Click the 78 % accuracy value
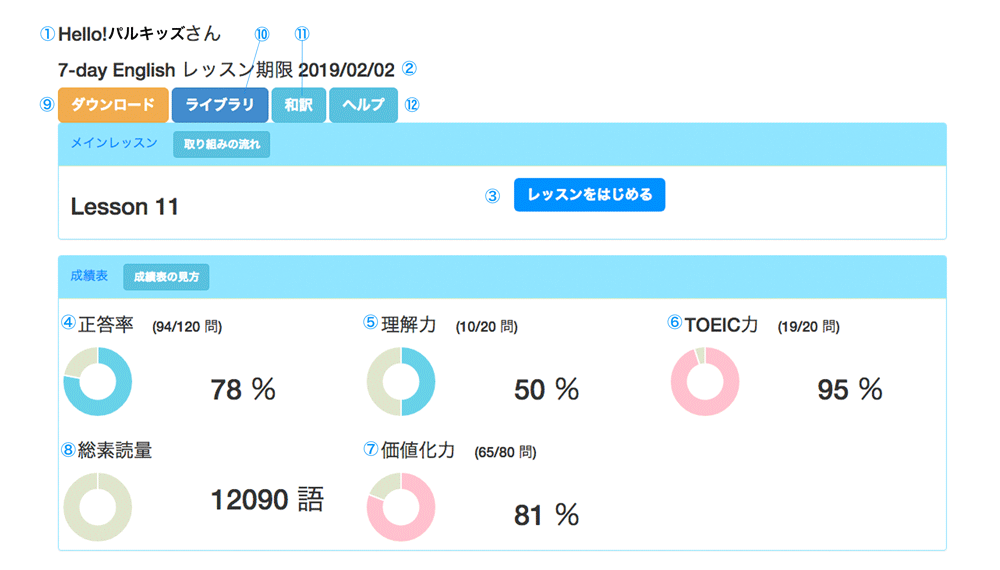 click(243, 389)
